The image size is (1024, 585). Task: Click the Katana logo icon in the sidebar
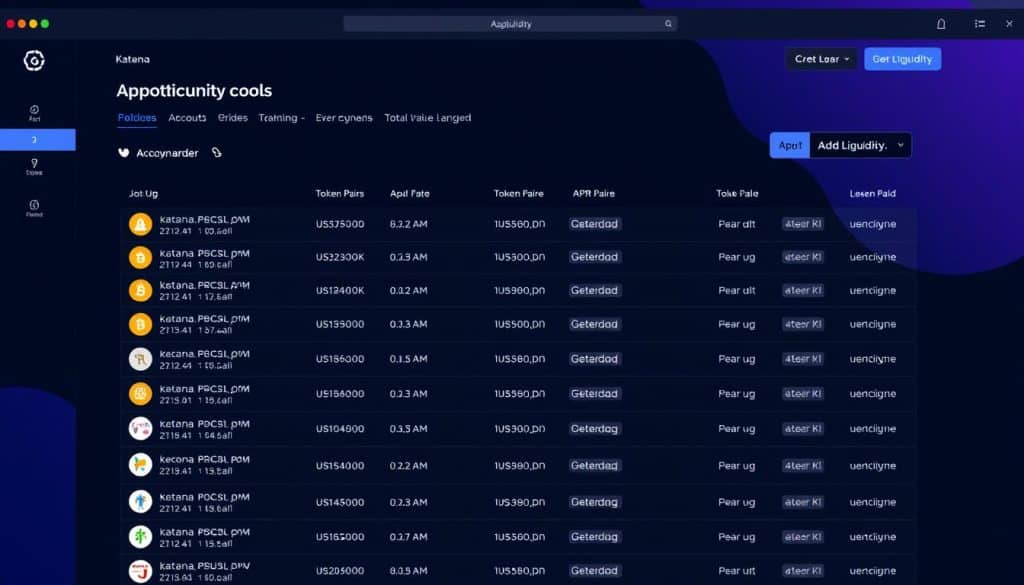(x=34, y=60)
